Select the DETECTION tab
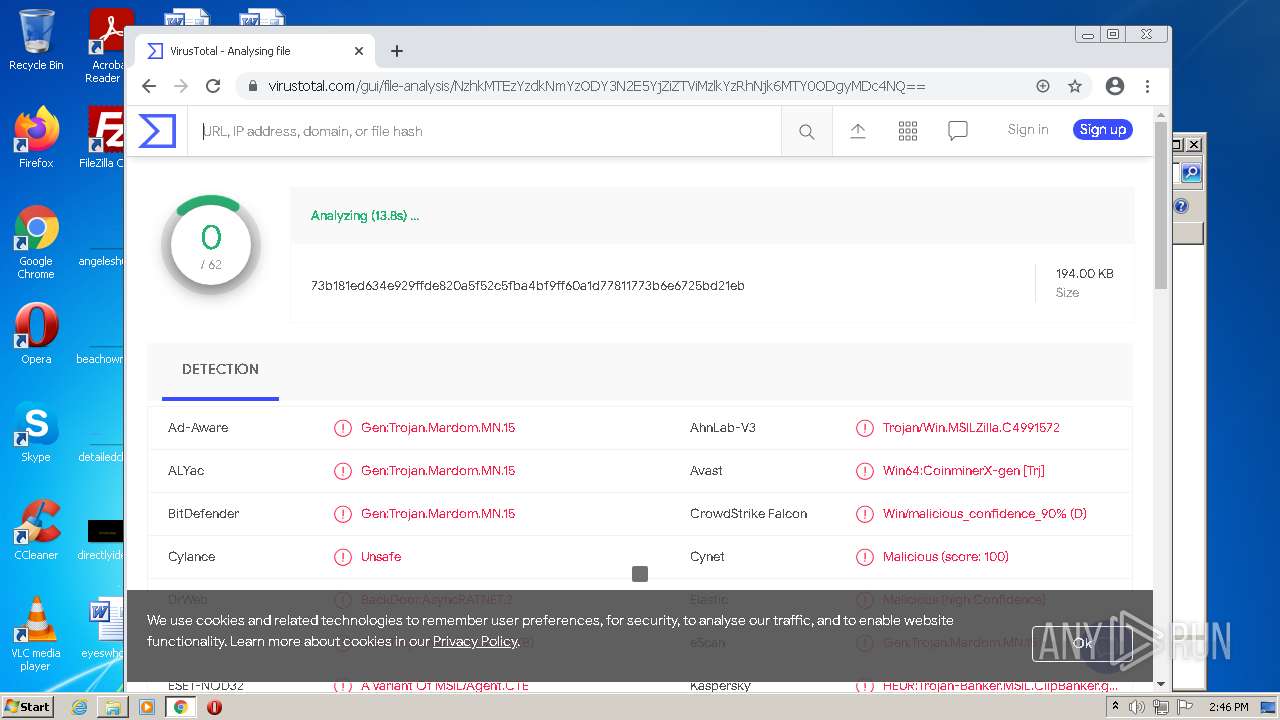The height and width of the screenshot is (720, 1280). point(220,369)
